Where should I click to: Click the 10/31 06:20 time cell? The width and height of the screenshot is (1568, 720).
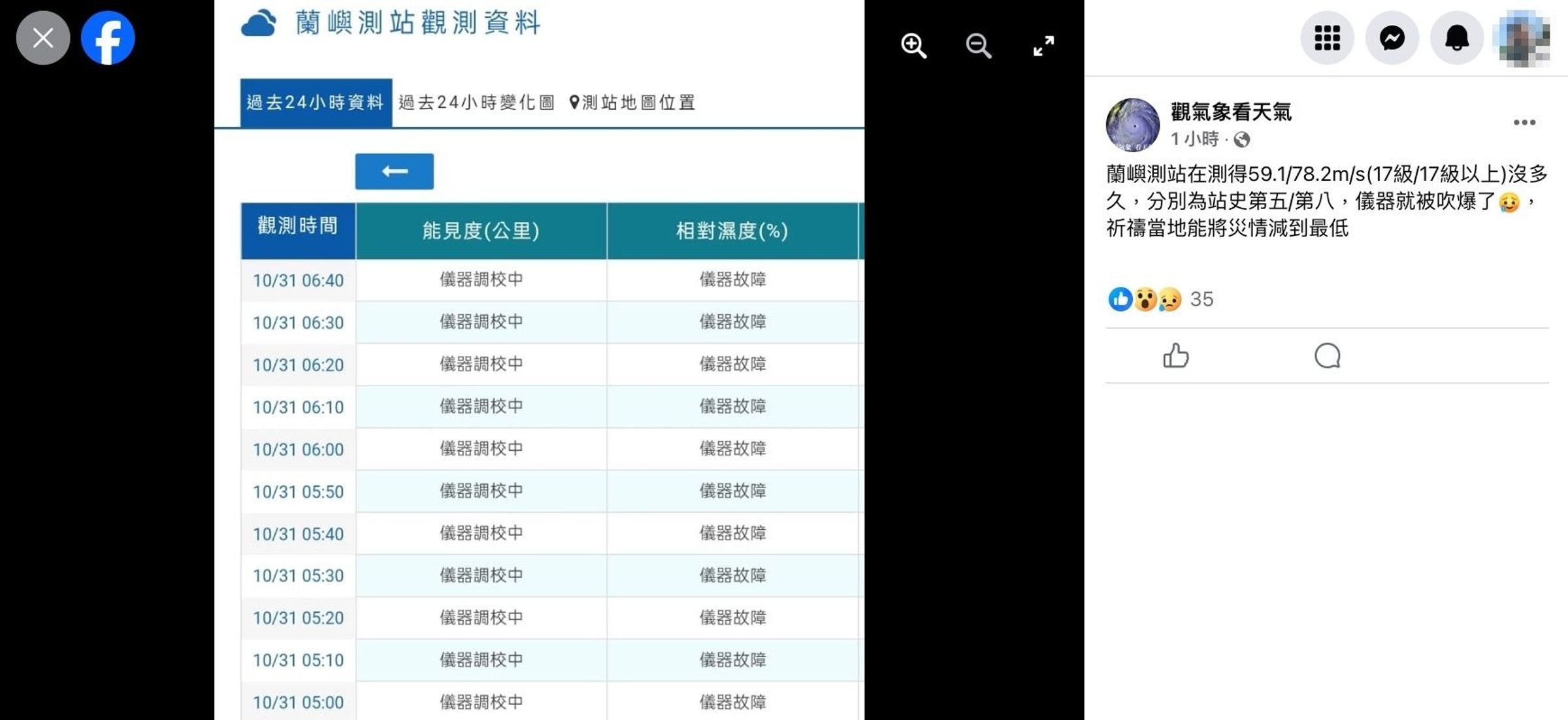(x=298, y=365)
